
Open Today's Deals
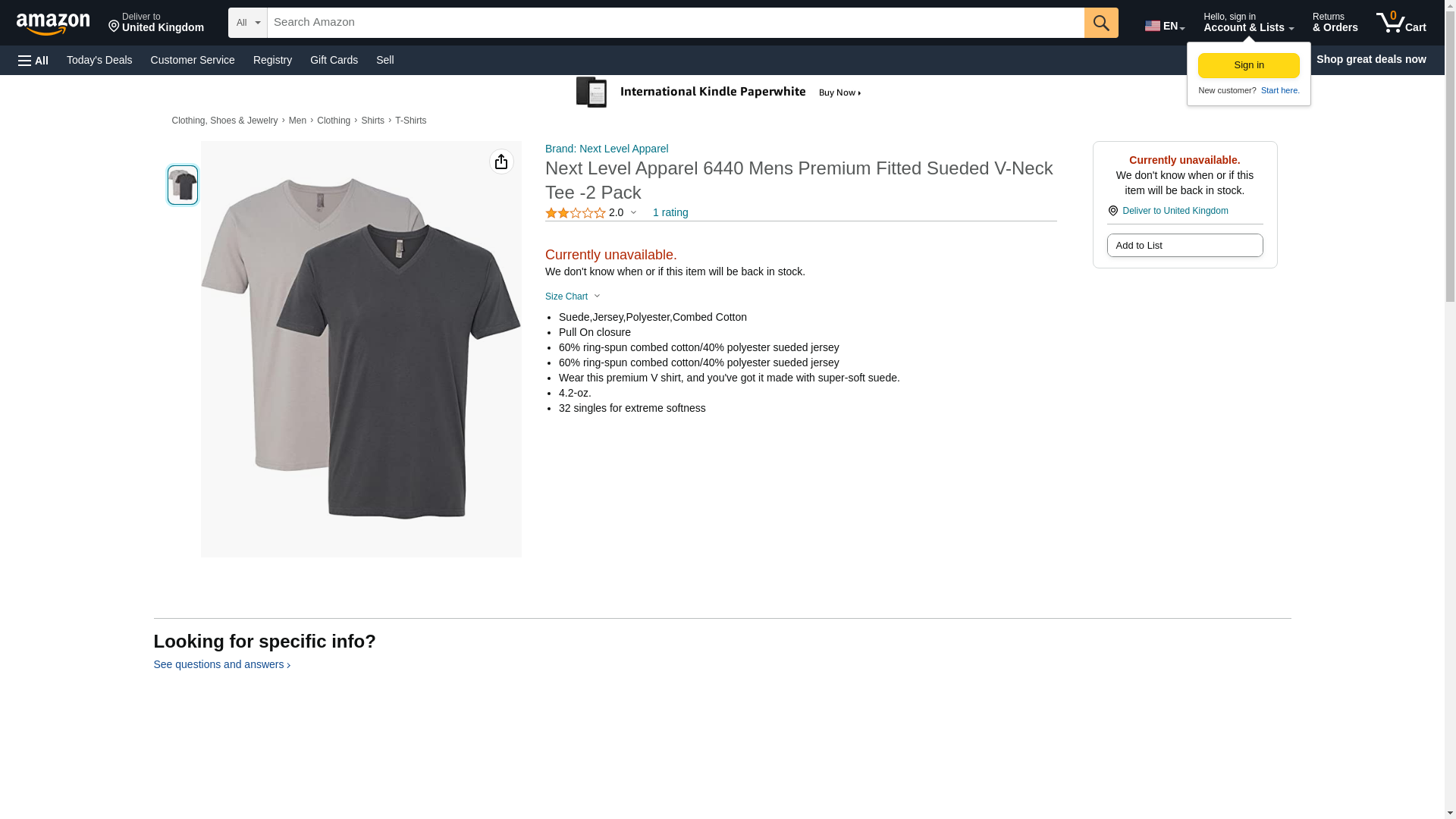pyautogui.click(x=99, y=60)
